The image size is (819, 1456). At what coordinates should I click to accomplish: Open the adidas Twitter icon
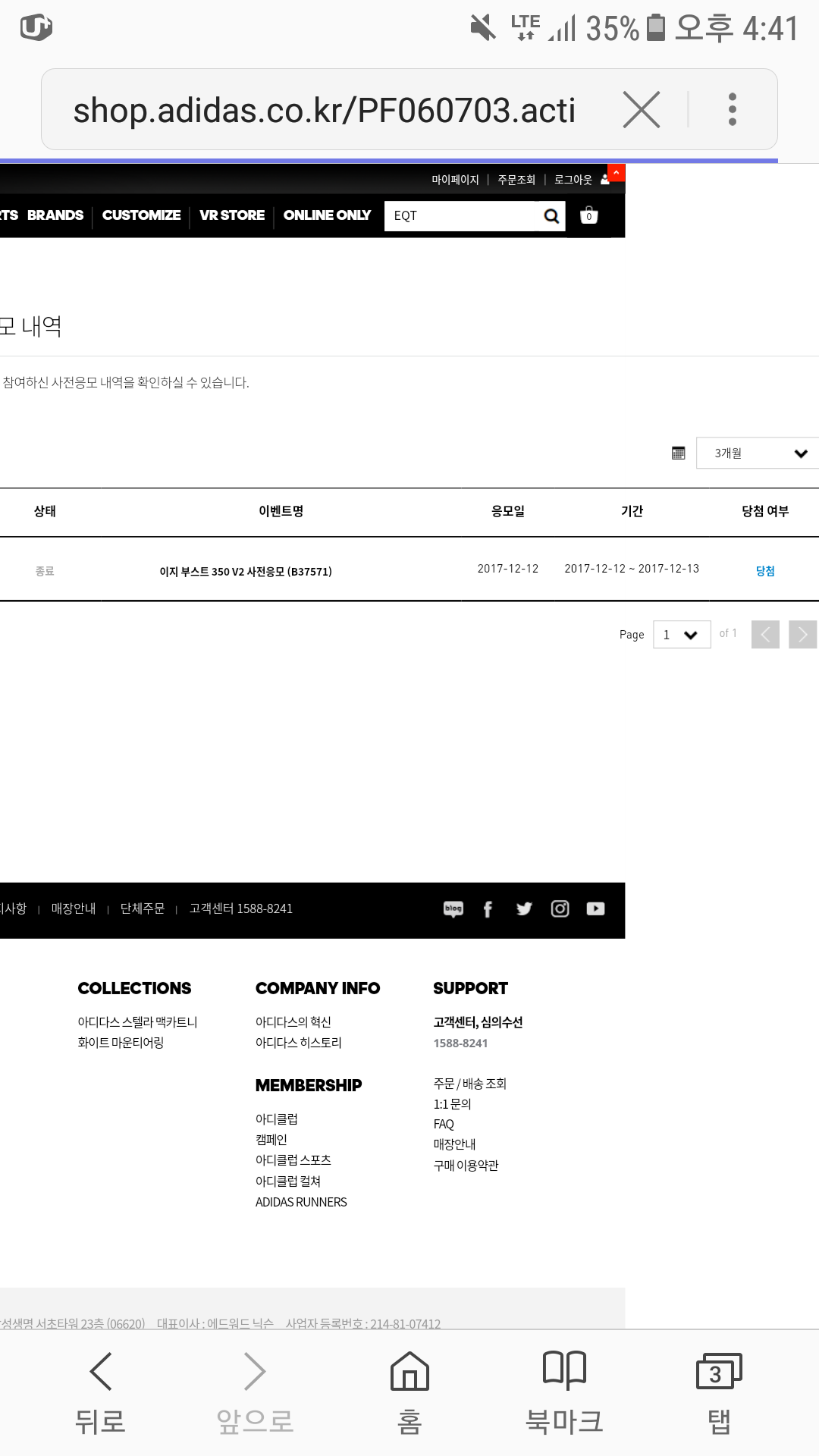(x=524, y=908)
